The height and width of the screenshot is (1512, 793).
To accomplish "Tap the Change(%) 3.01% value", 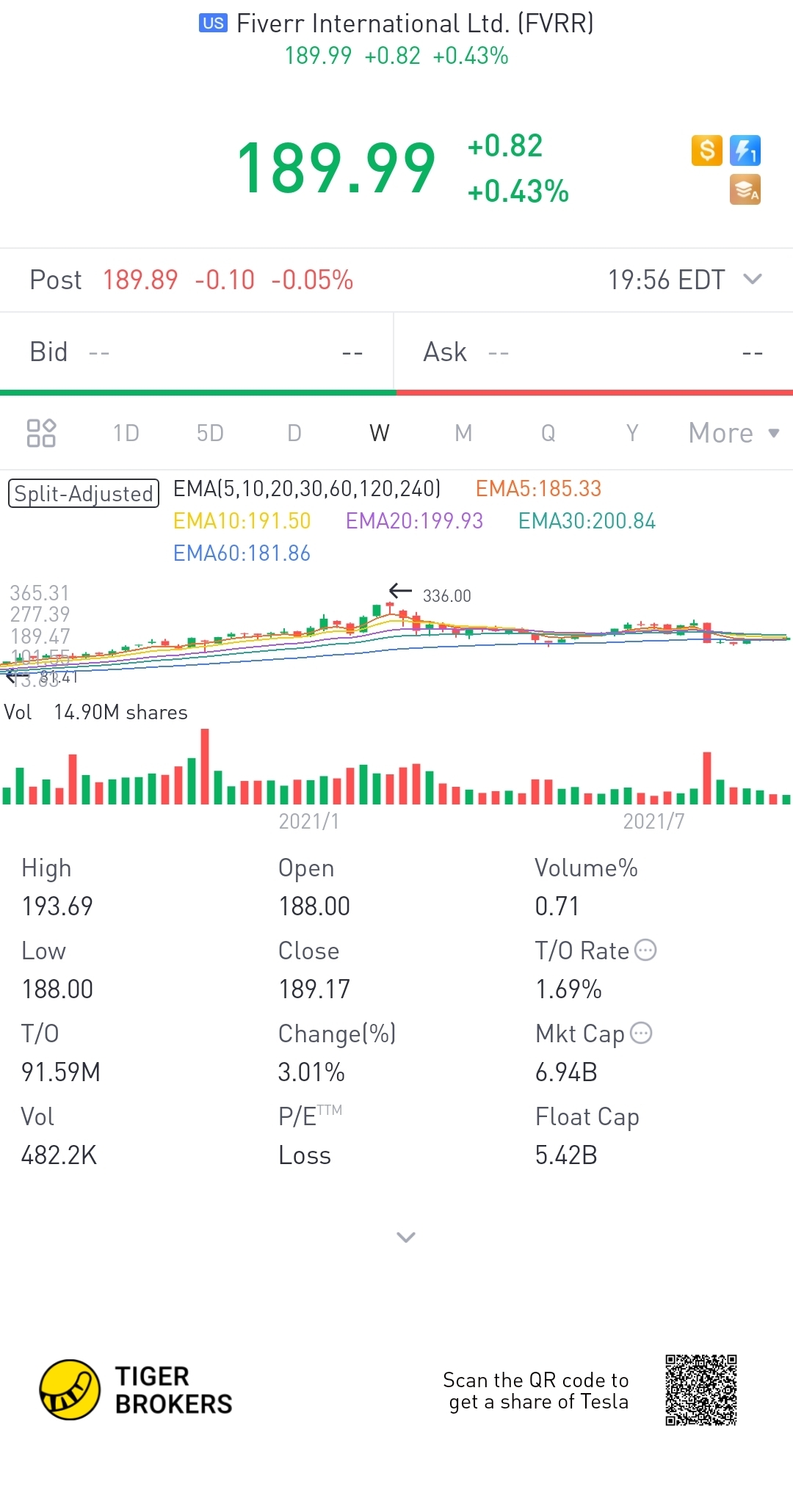I will pyautogui.click(x=311, y=1072).
